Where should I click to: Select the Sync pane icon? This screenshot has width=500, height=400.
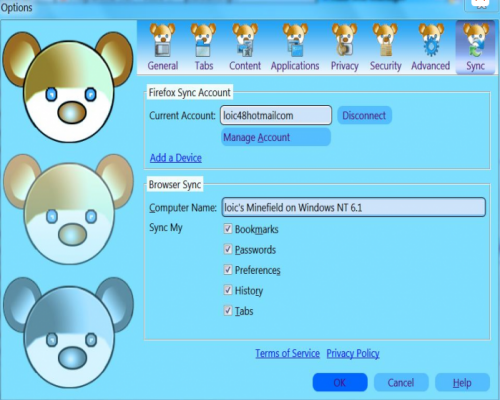coord(475,47)
